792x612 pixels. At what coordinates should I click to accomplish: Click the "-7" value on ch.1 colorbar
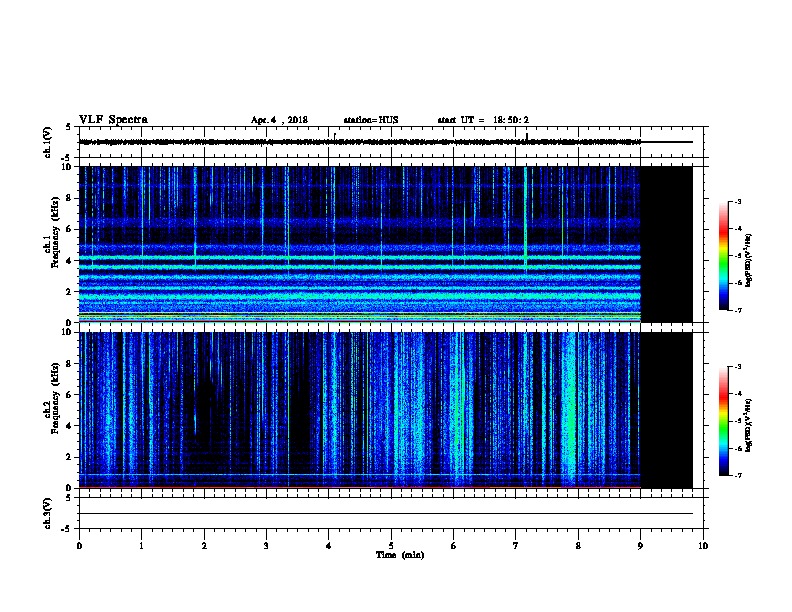tap(738, 310)
